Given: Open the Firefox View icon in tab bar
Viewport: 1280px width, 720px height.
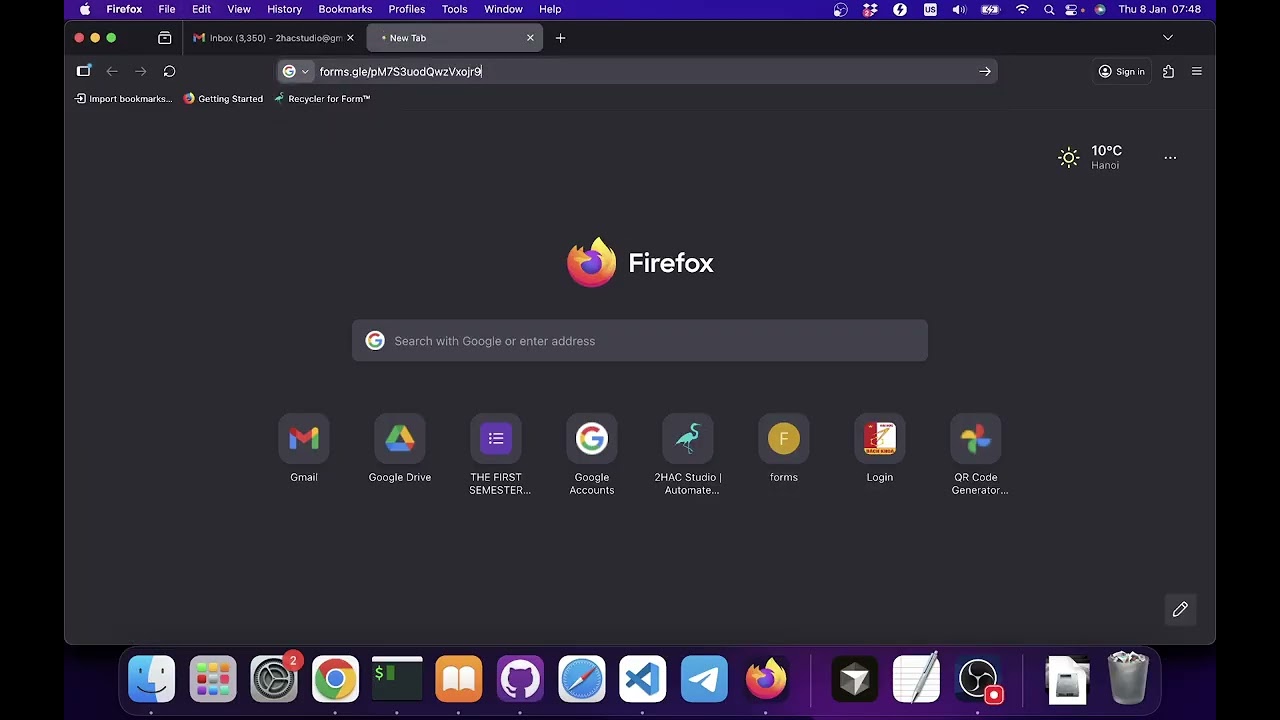Looking at the screenshot, I should click(x=164, y=38).
